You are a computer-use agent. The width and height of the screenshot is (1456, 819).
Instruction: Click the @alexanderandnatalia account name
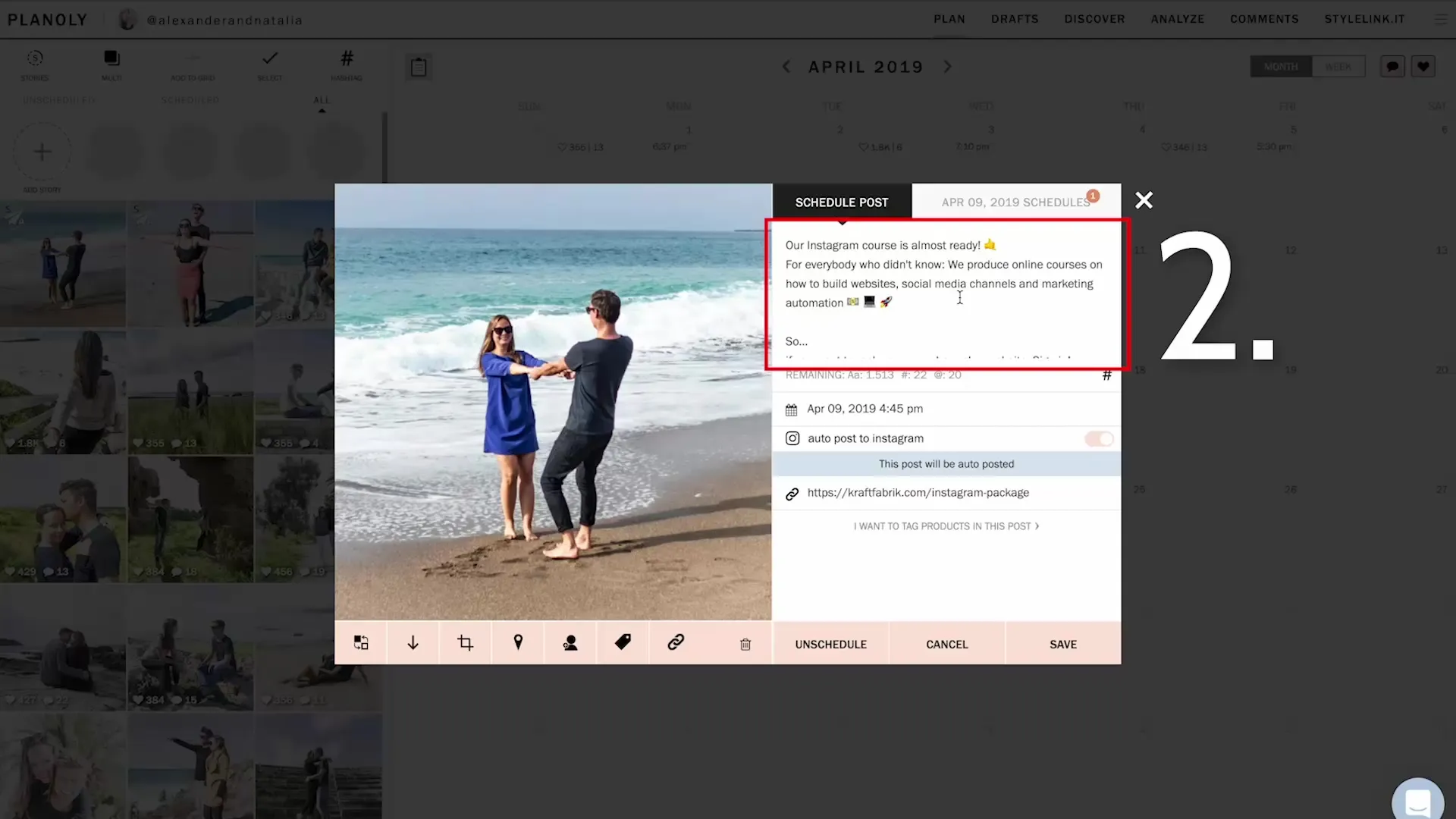[x=224, y=20]
